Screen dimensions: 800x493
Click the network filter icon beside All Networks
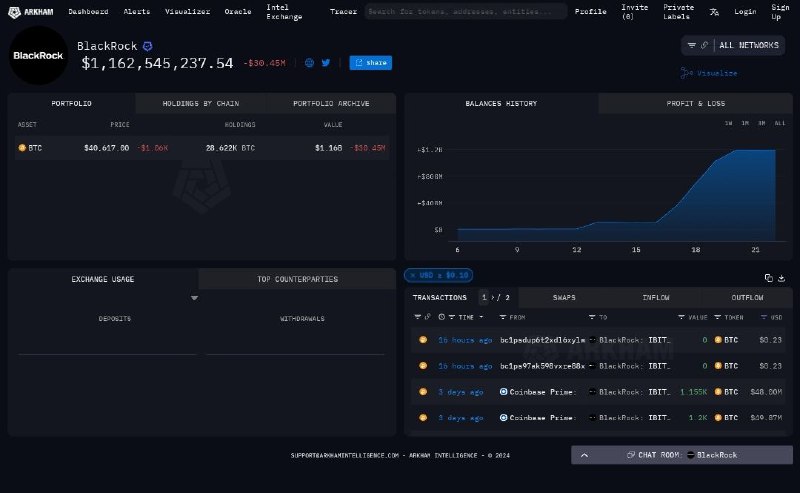pos(691,45)
